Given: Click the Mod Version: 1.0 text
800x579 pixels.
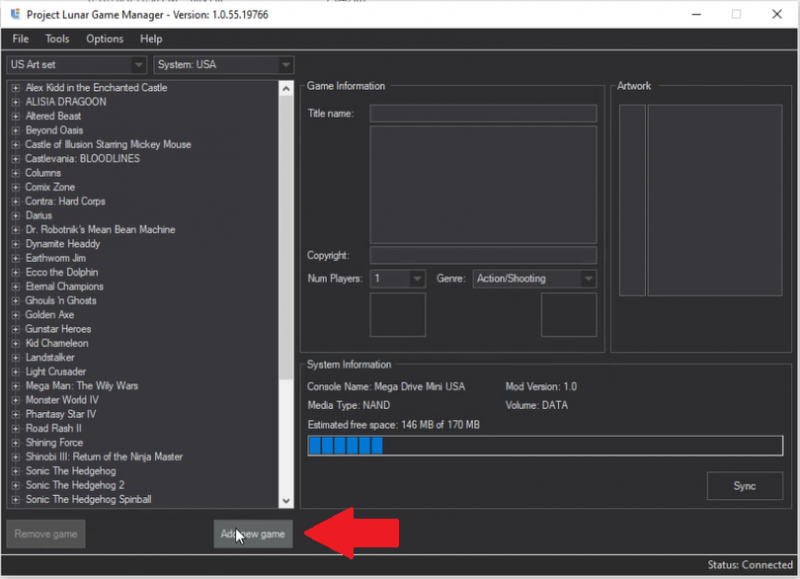Looking at the screenshot, I should tap(541, 387).
